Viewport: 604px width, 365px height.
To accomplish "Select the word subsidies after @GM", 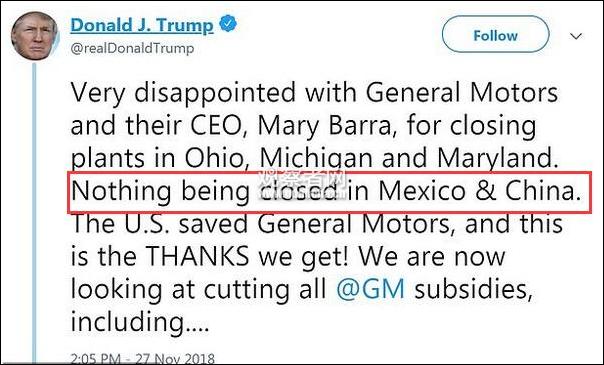I will (x=473, y=289).
